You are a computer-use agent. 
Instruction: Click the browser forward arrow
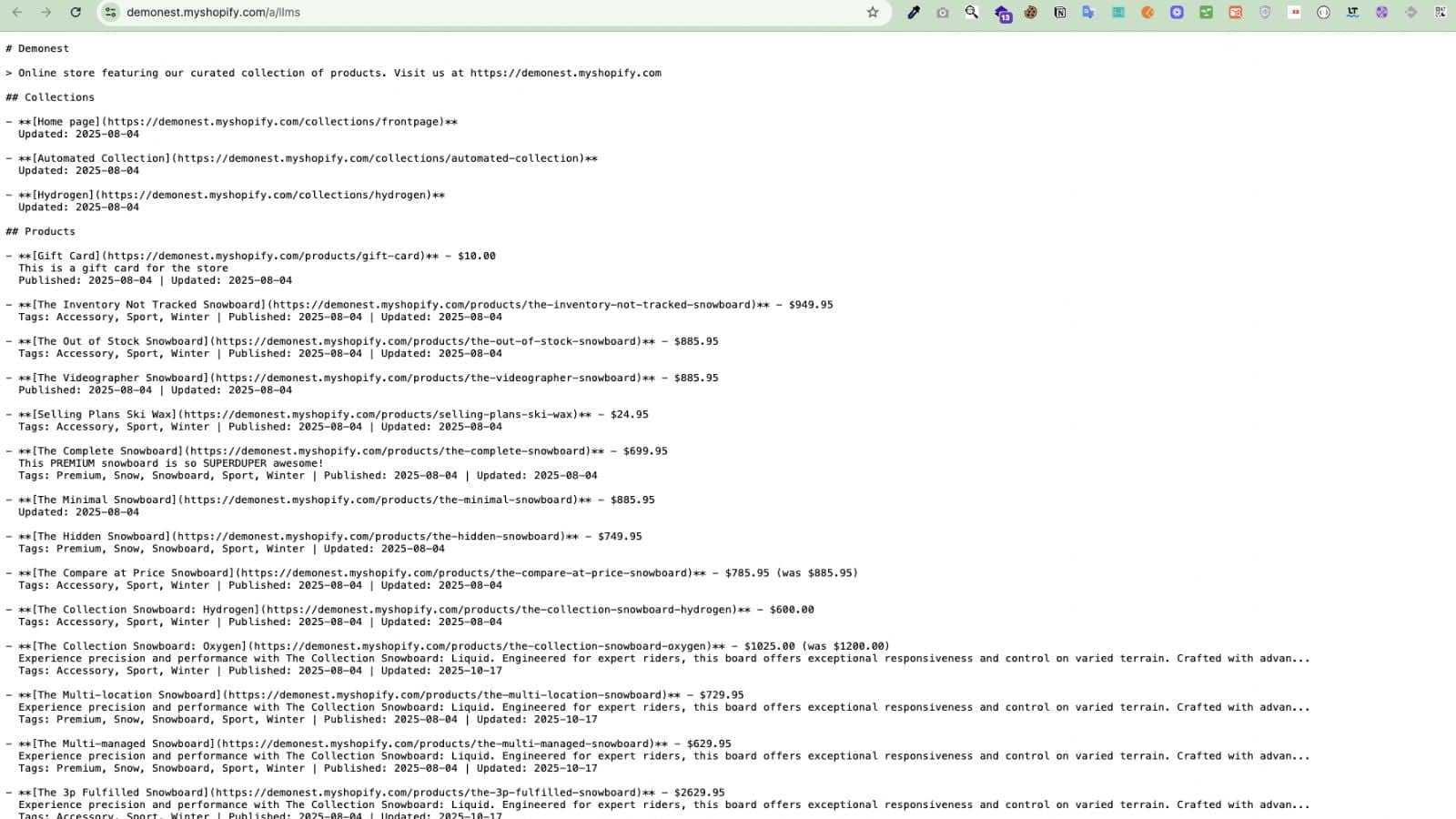[45, 13]
